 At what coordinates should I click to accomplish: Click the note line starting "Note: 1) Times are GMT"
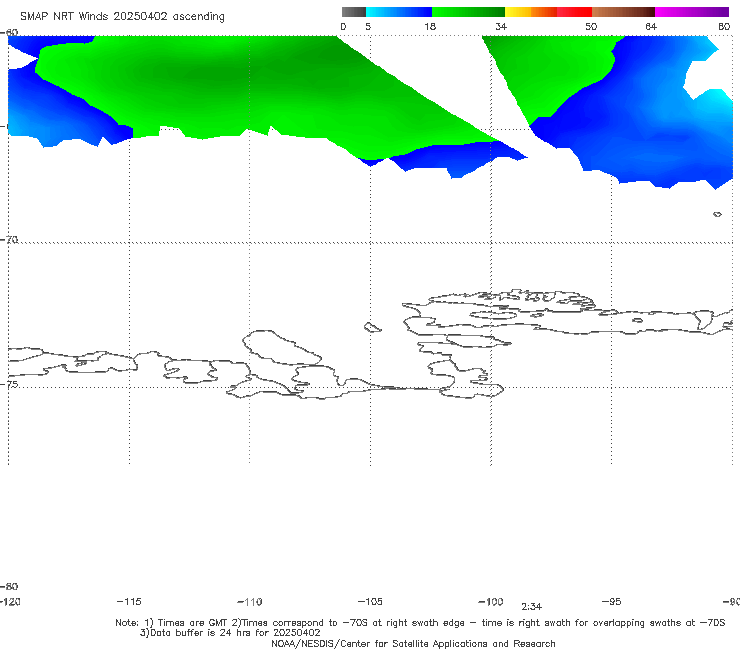(x=420, y=623)
